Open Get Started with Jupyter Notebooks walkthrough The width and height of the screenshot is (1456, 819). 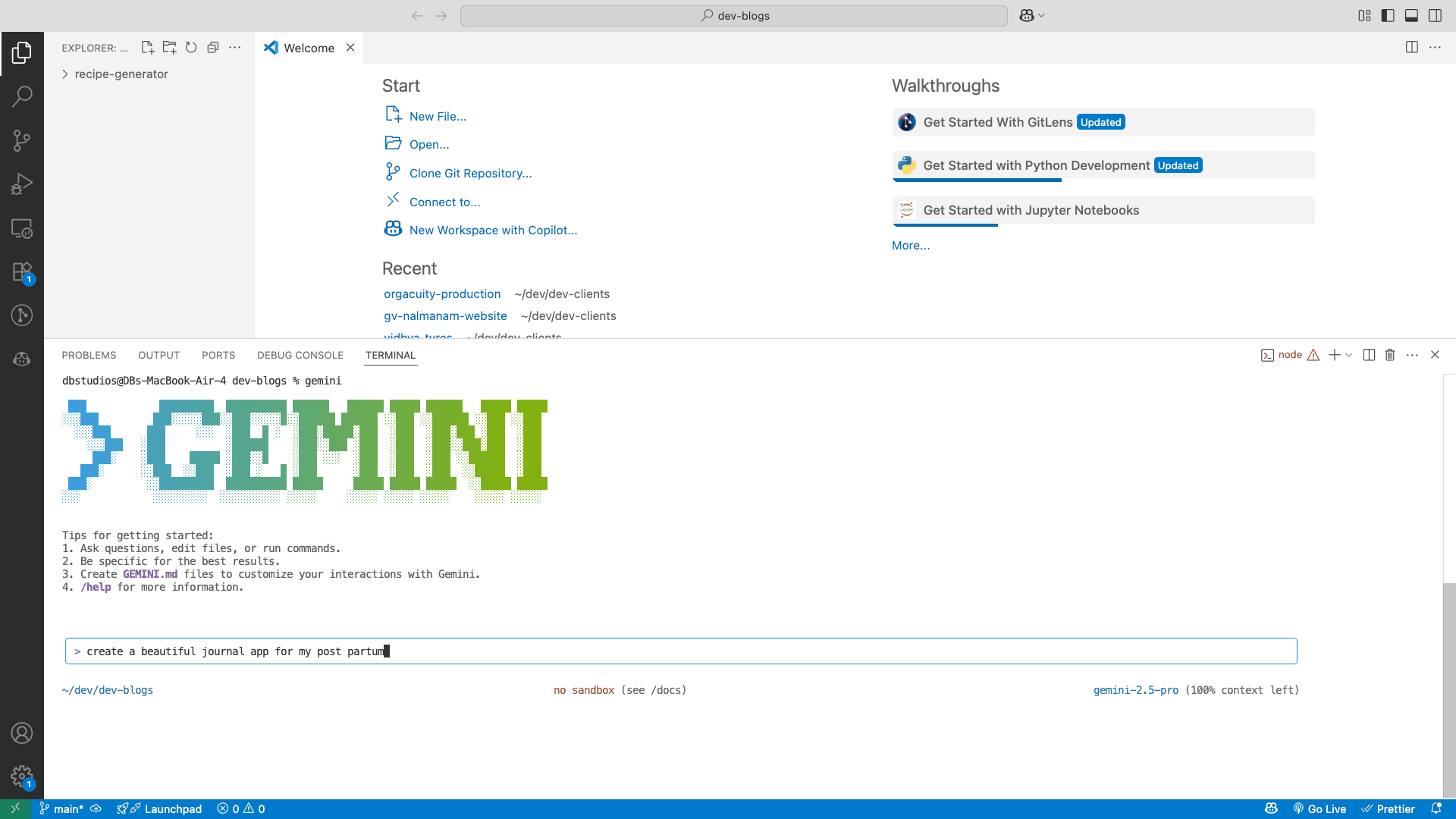pyautogui.click(x=1103, y=210)
